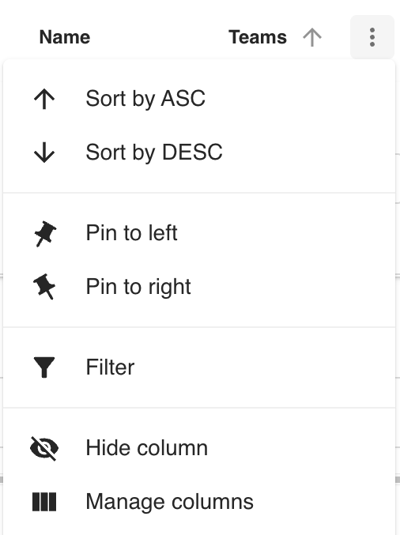
Task: Click the funnel filter icon
Action: click(x=44, y=367)
